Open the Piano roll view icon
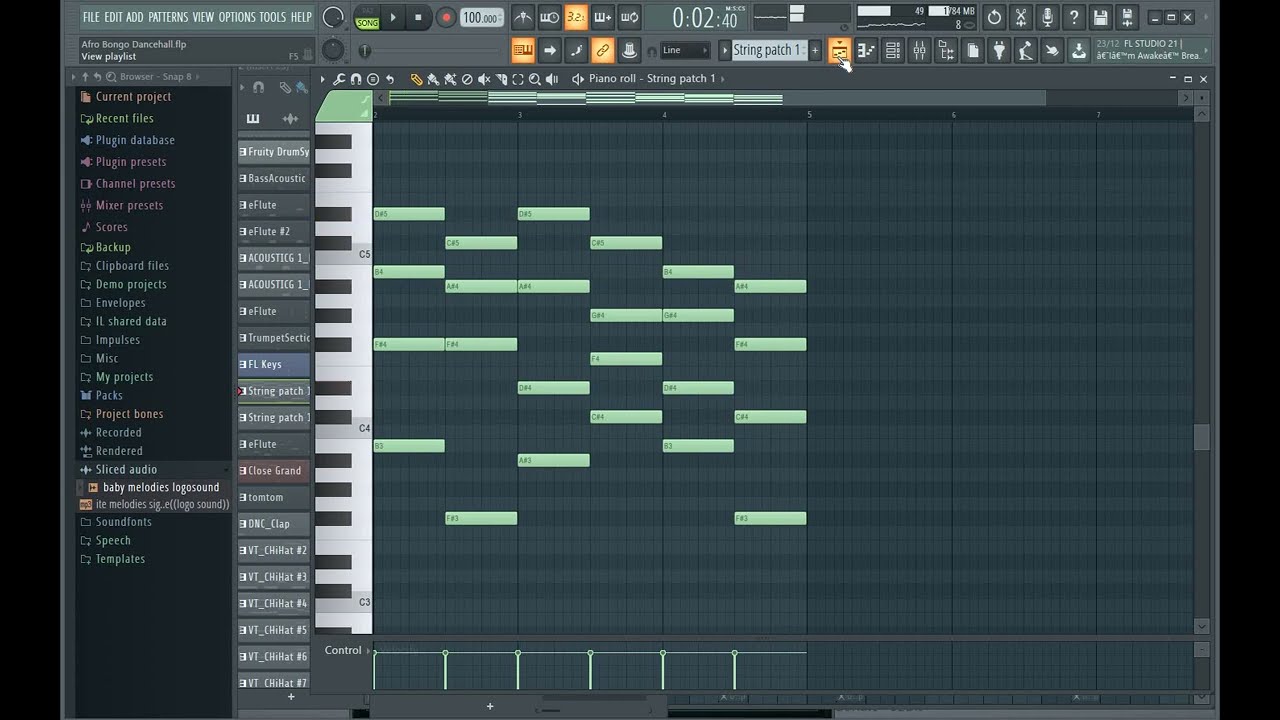 point(866,50)
